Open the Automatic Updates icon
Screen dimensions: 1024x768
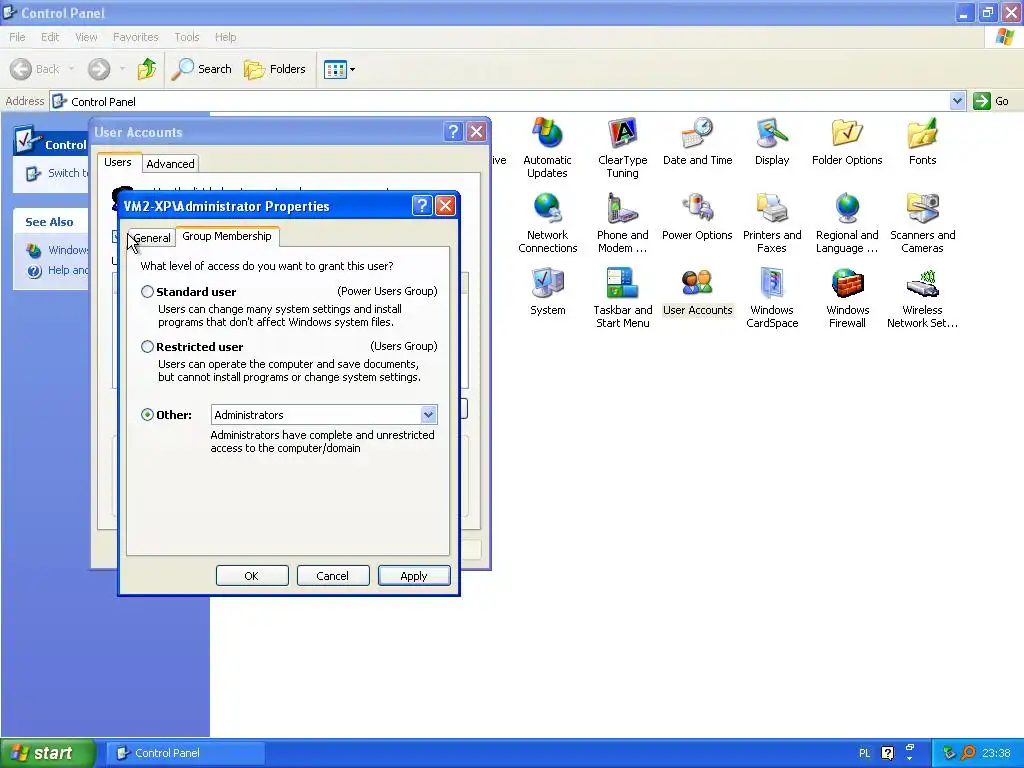tap(547, 148)
